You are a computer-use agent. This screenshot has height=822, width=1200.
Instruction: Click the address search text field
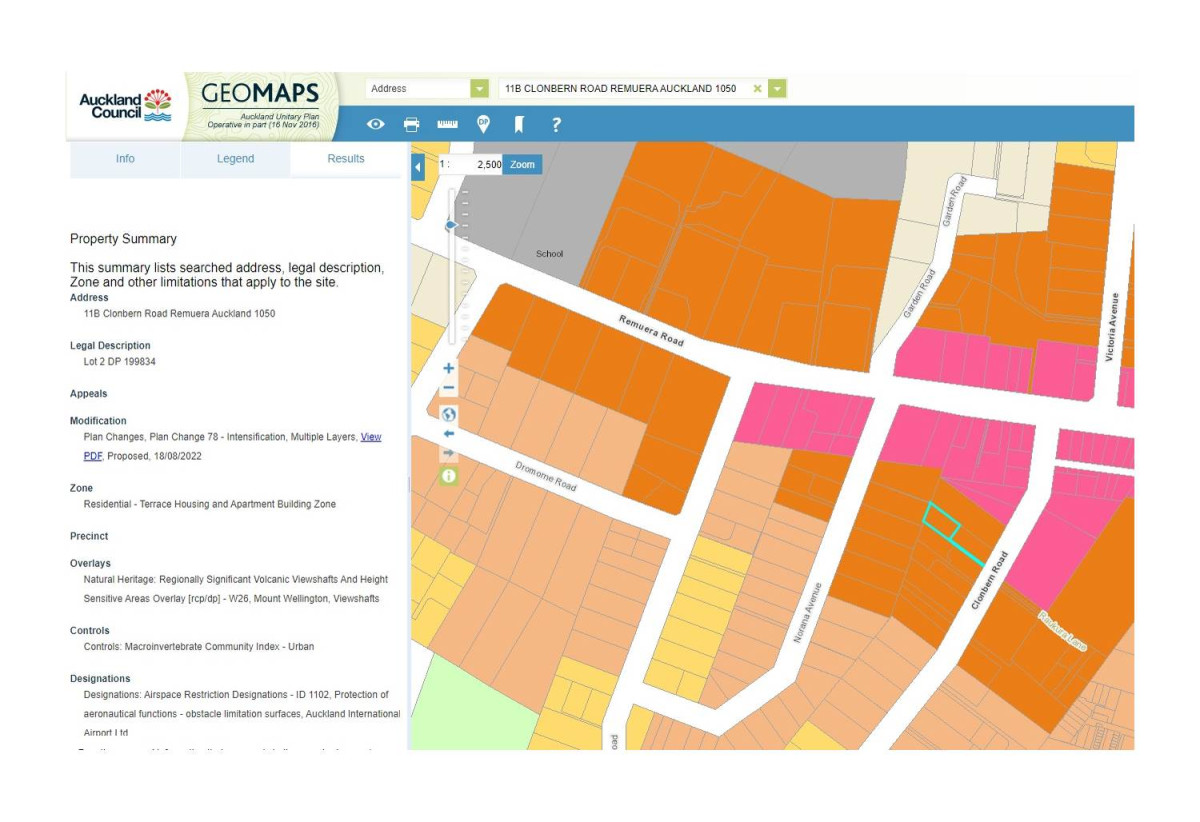coord(625,89)
